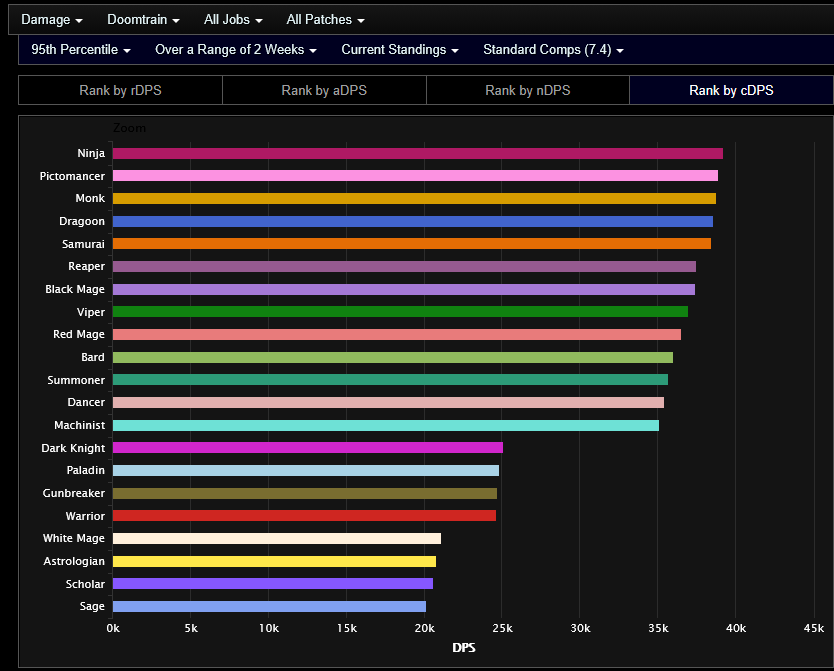Click the Reaper job label

coord(87,266)
